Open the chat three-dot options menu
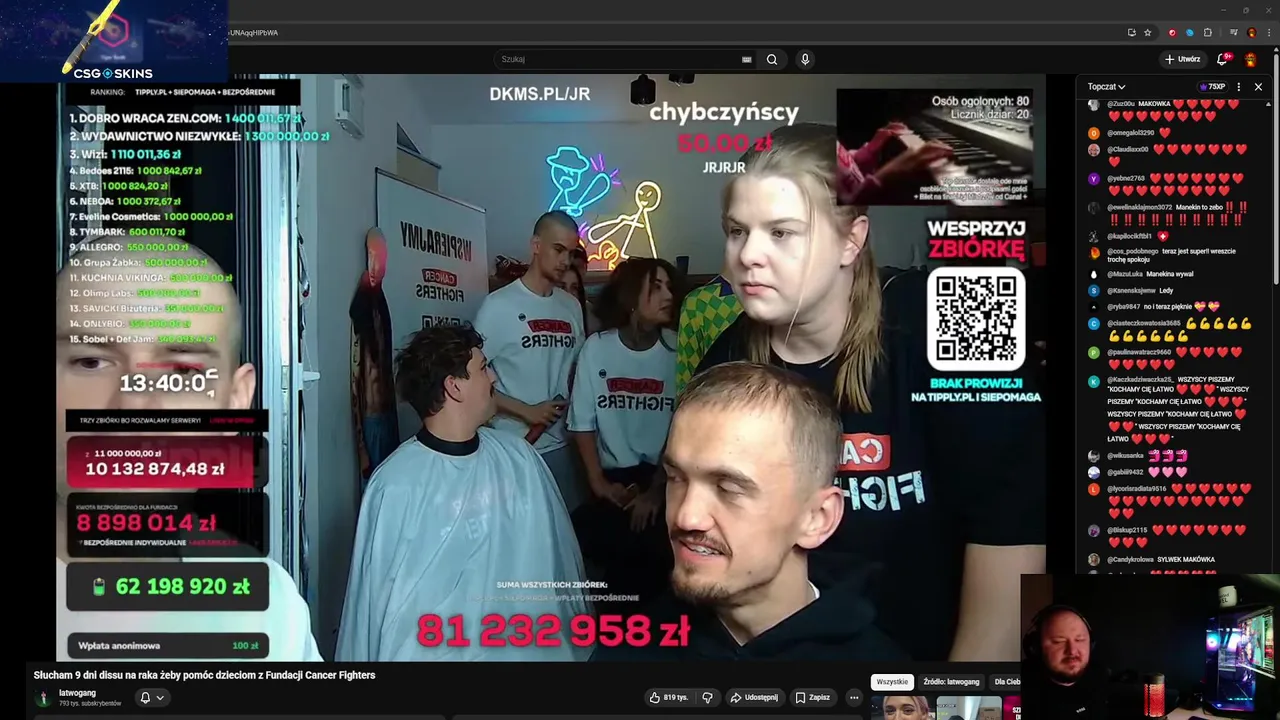 coord(1239,87)
